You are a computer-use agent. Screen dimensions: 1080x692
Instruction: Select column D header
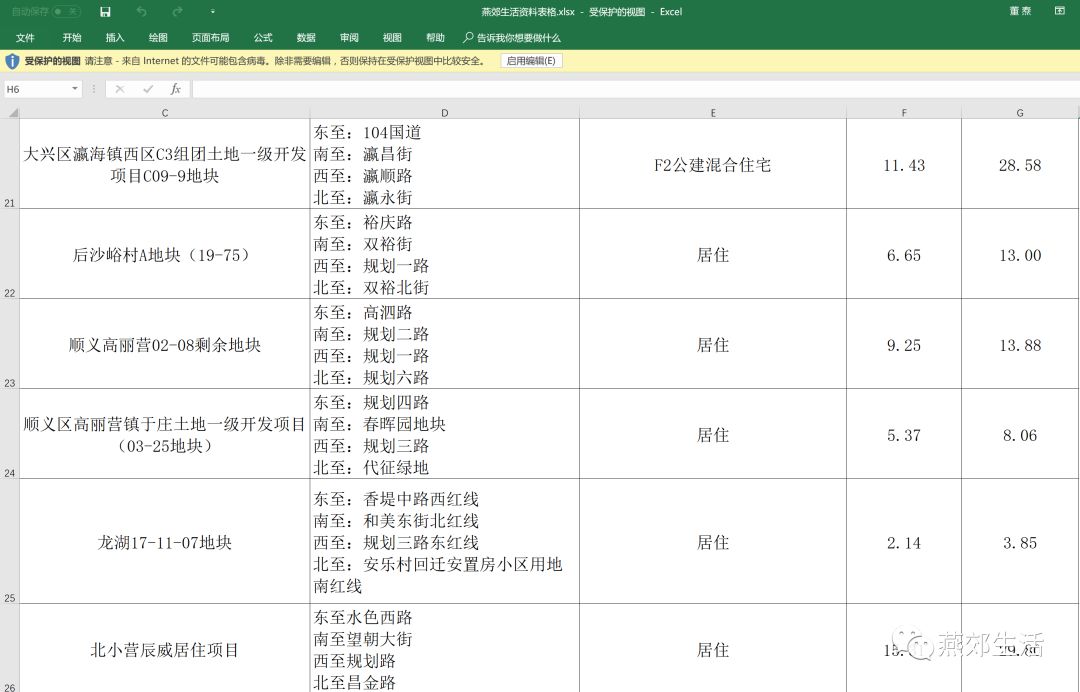pyautogui.click(x=444, y=113)
